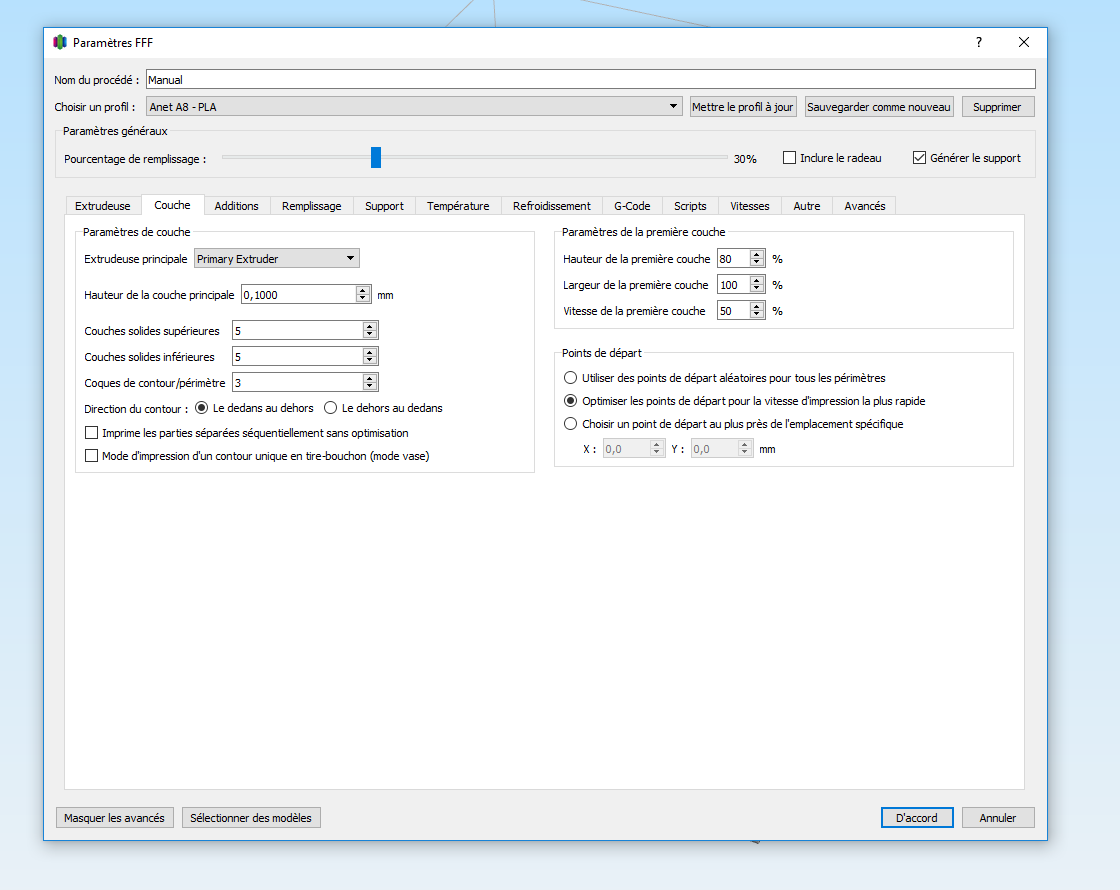Edit the Nom du procédé field

point(591,79)
